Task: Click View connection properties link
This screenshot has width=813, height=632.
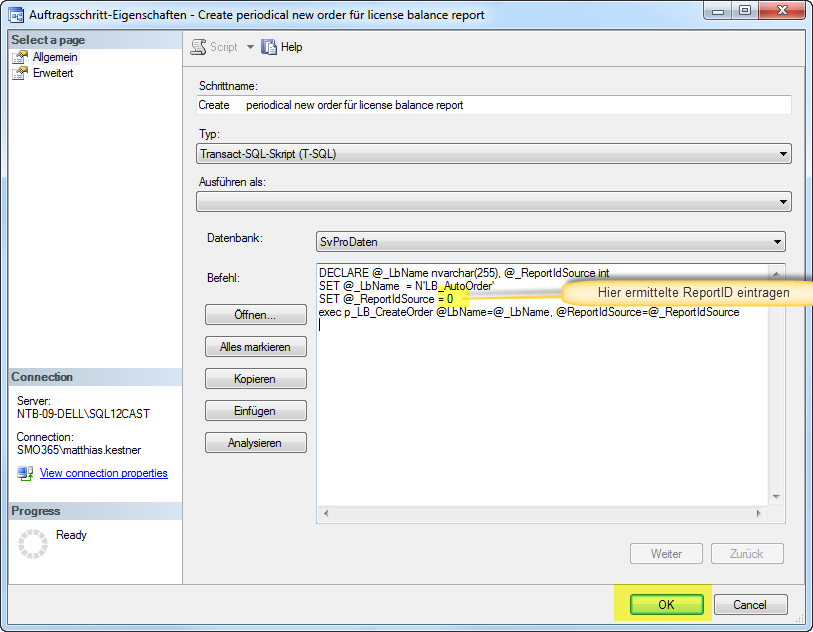Action: click(x=103, y=473)
